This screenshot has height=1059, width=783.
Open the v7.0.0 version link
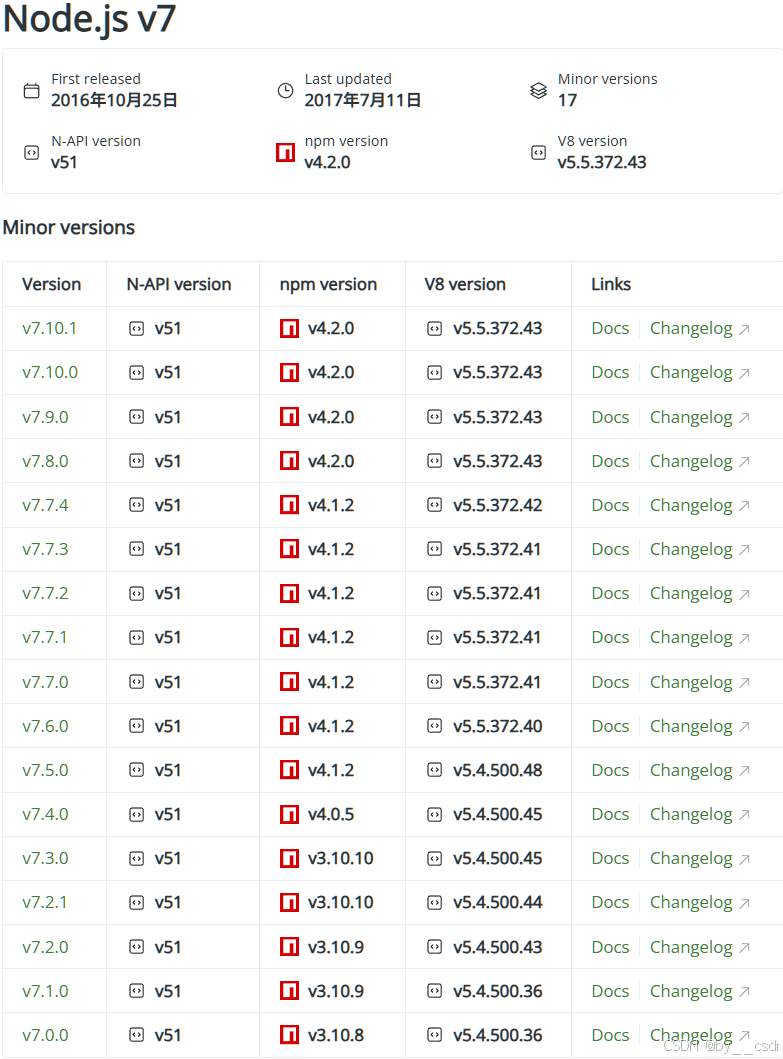pos(45,1035)
